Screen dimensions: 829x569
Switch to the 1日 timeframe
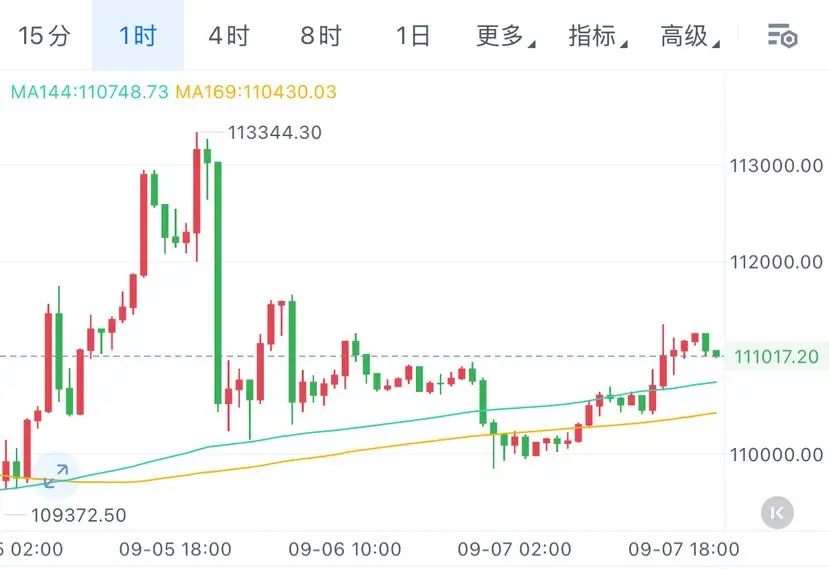coord(413,35)
